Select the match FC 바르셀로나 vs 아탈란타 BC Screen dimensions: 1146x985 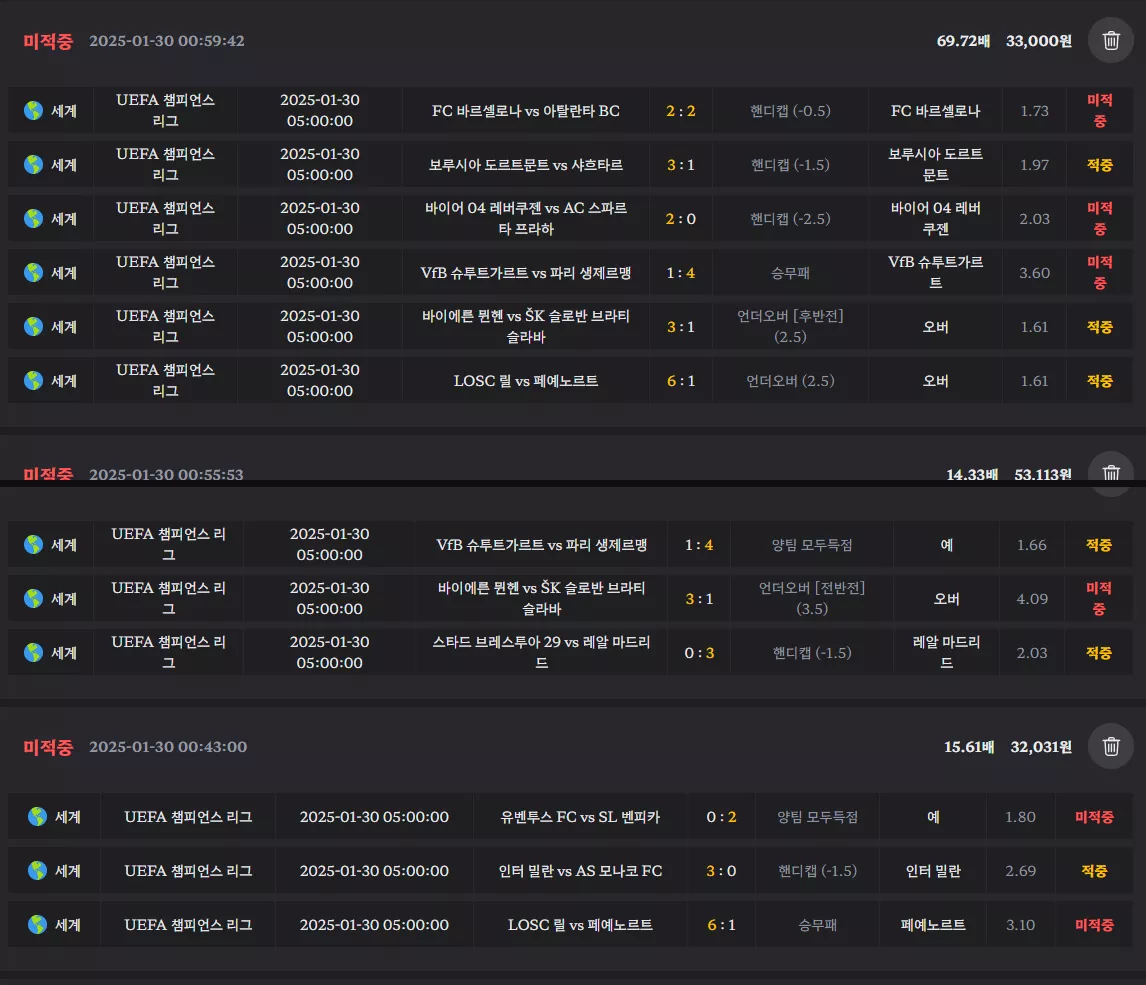coord(525,111)
